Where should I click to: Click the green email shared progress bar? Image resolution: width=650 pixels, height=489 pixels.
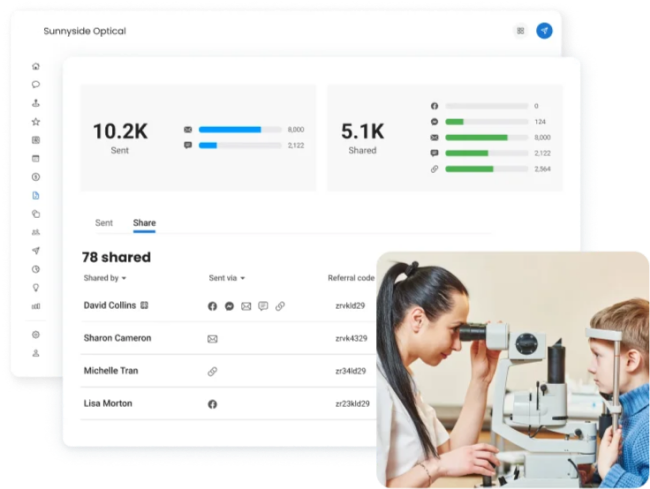(x=476, y=137)
